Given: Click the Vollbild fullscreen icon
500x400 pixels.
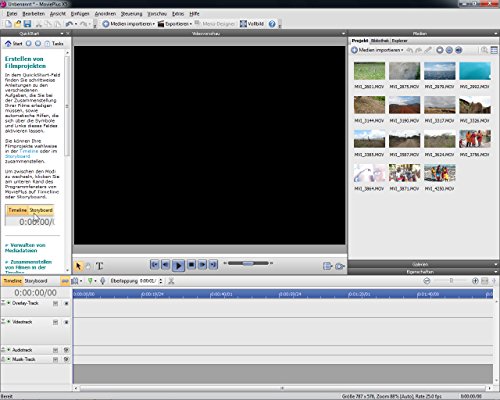Looking at the screenshot, I should click(x=243, y=24).
